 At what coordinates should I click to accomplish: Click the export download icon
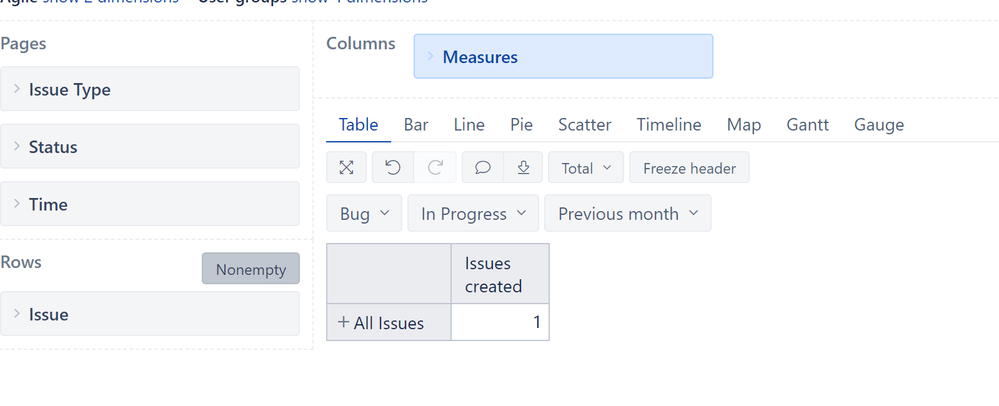(x=523, y=168)
